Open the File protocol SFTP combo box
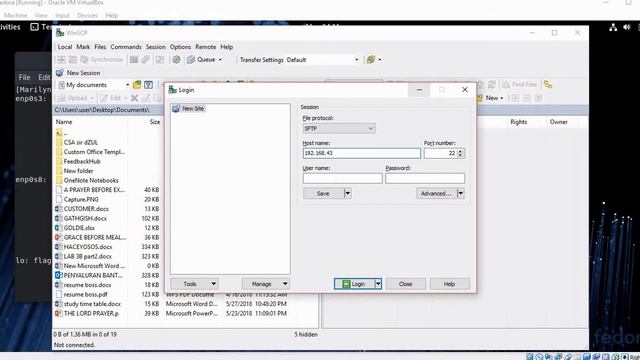 click(339, 128)
